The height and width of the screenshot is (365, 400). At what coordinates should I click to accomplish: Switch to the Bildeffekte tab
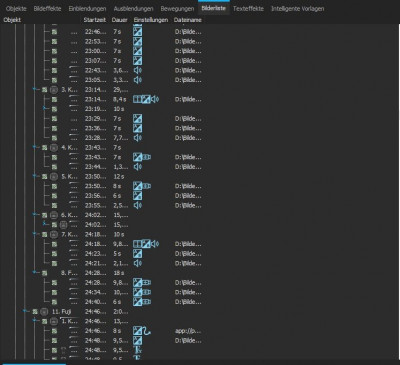(x=47, y=9)
